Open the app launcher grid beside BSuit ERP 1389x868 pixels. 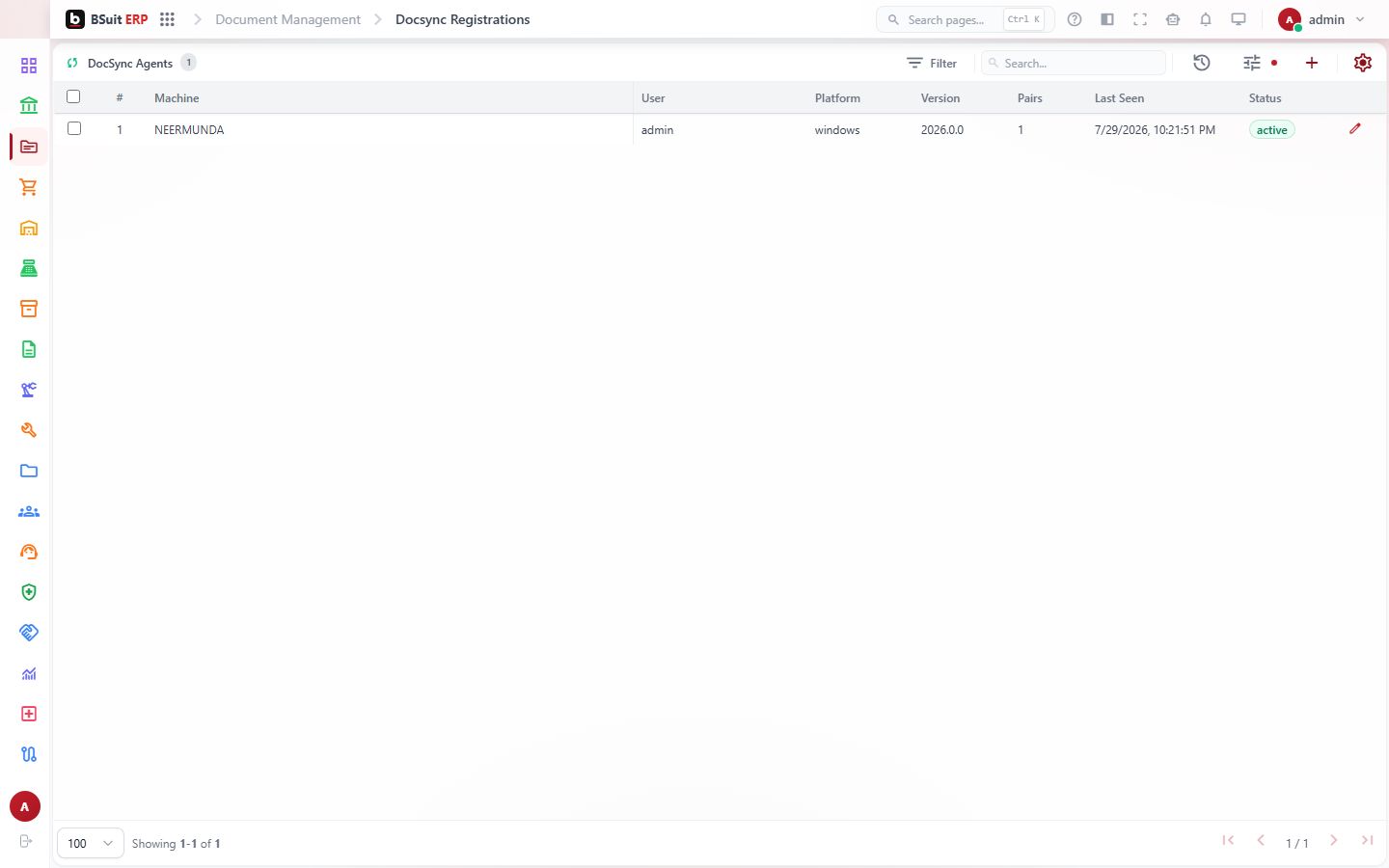click(167, 19)
